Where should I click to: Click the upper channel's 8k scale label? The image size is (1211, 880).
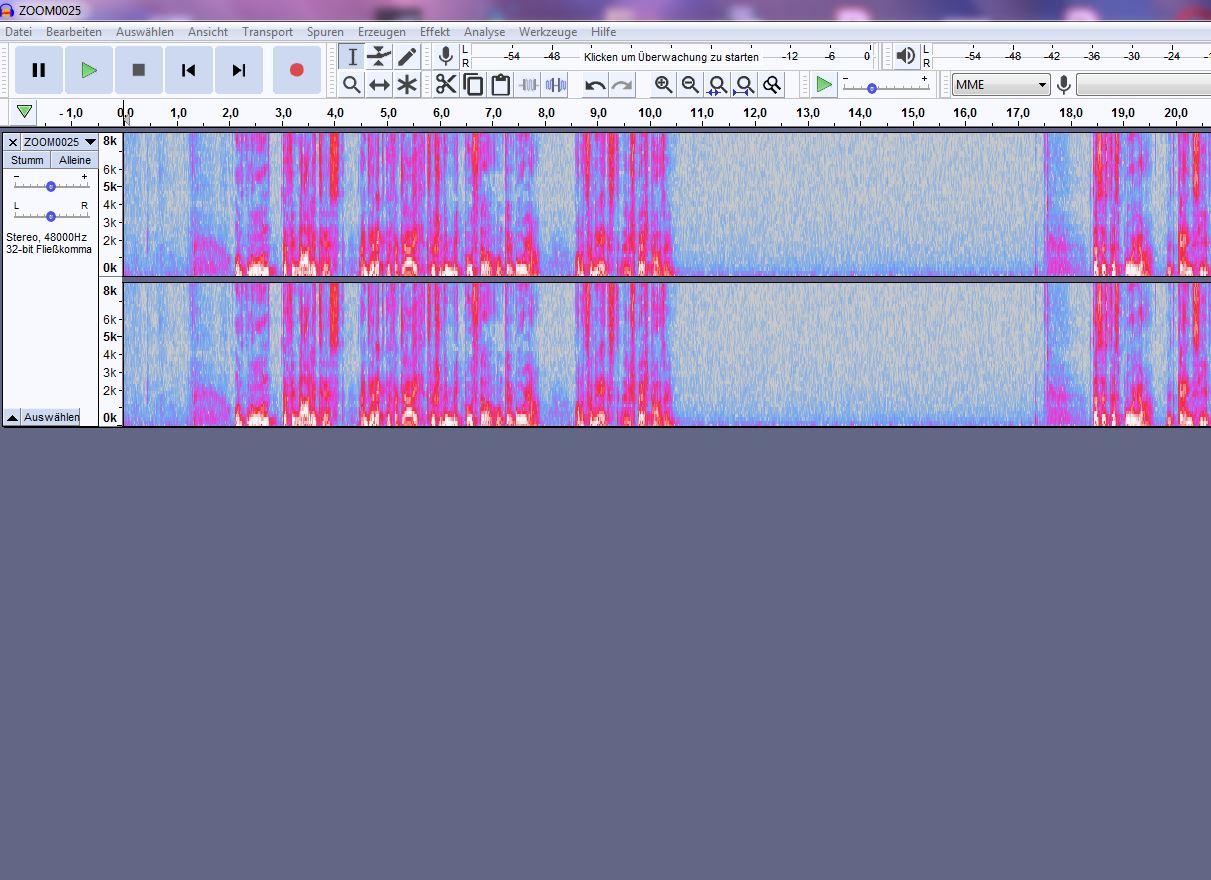coord(110,142)
